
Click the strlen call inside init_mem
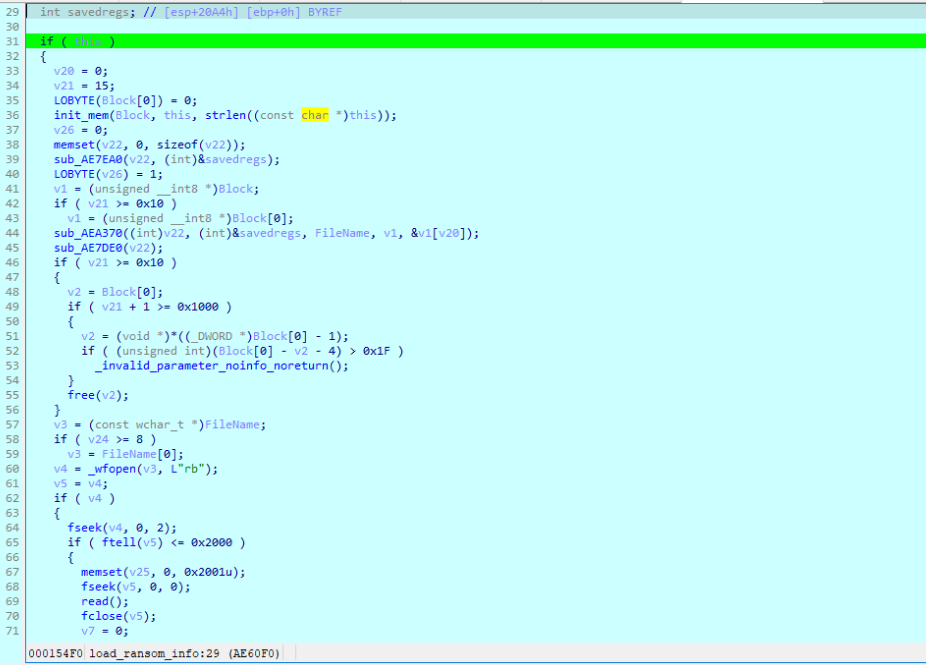pyautogui.click(x=224, y=115)
